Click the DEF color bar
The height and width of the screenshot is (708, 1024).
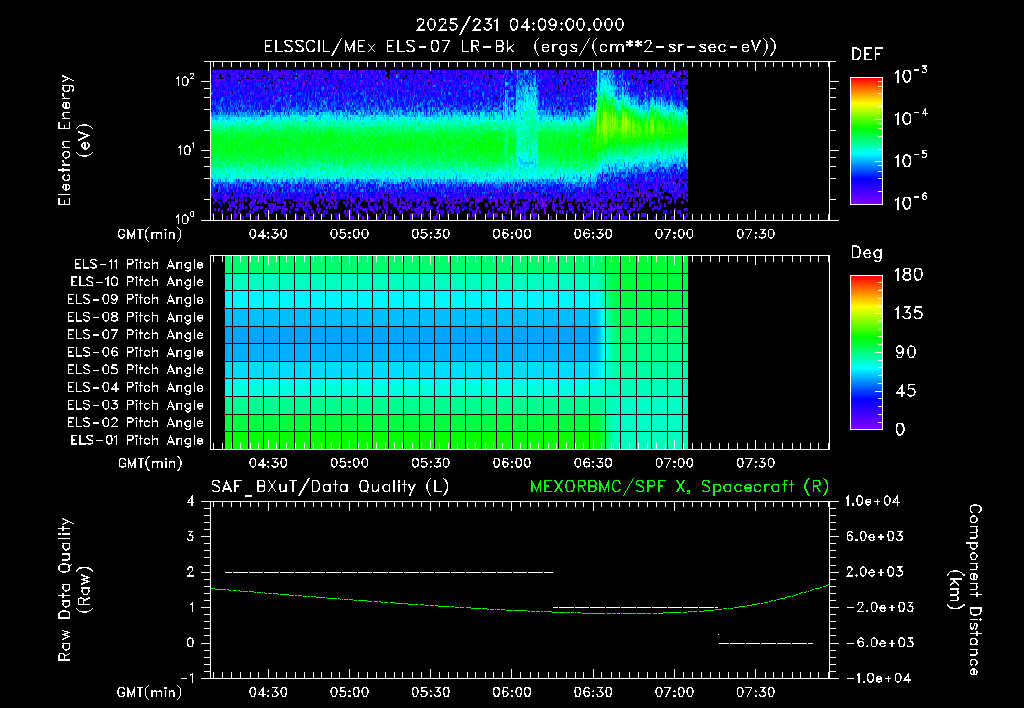tap(866, 141)
